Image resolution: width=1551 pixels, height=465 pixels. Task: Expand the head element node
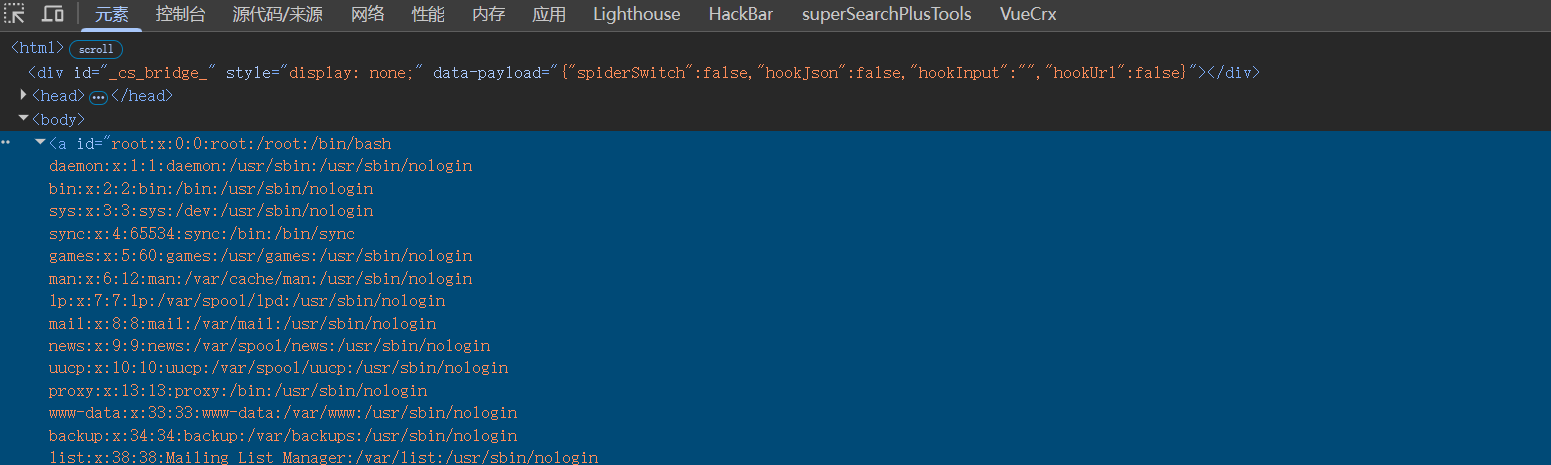(x=25, y=96)
